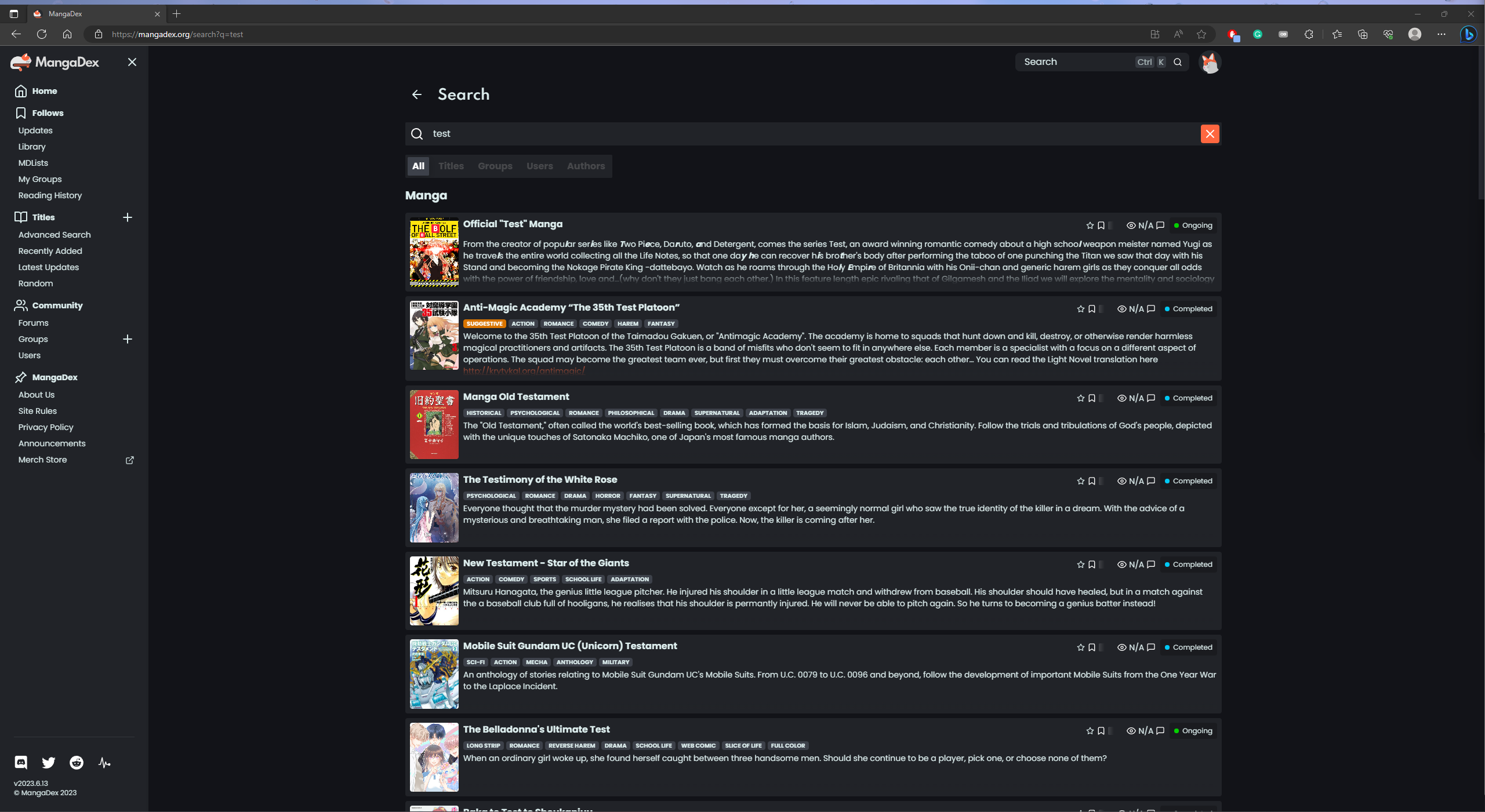
Task: Open Merch Store link
Action: point(42,460)
